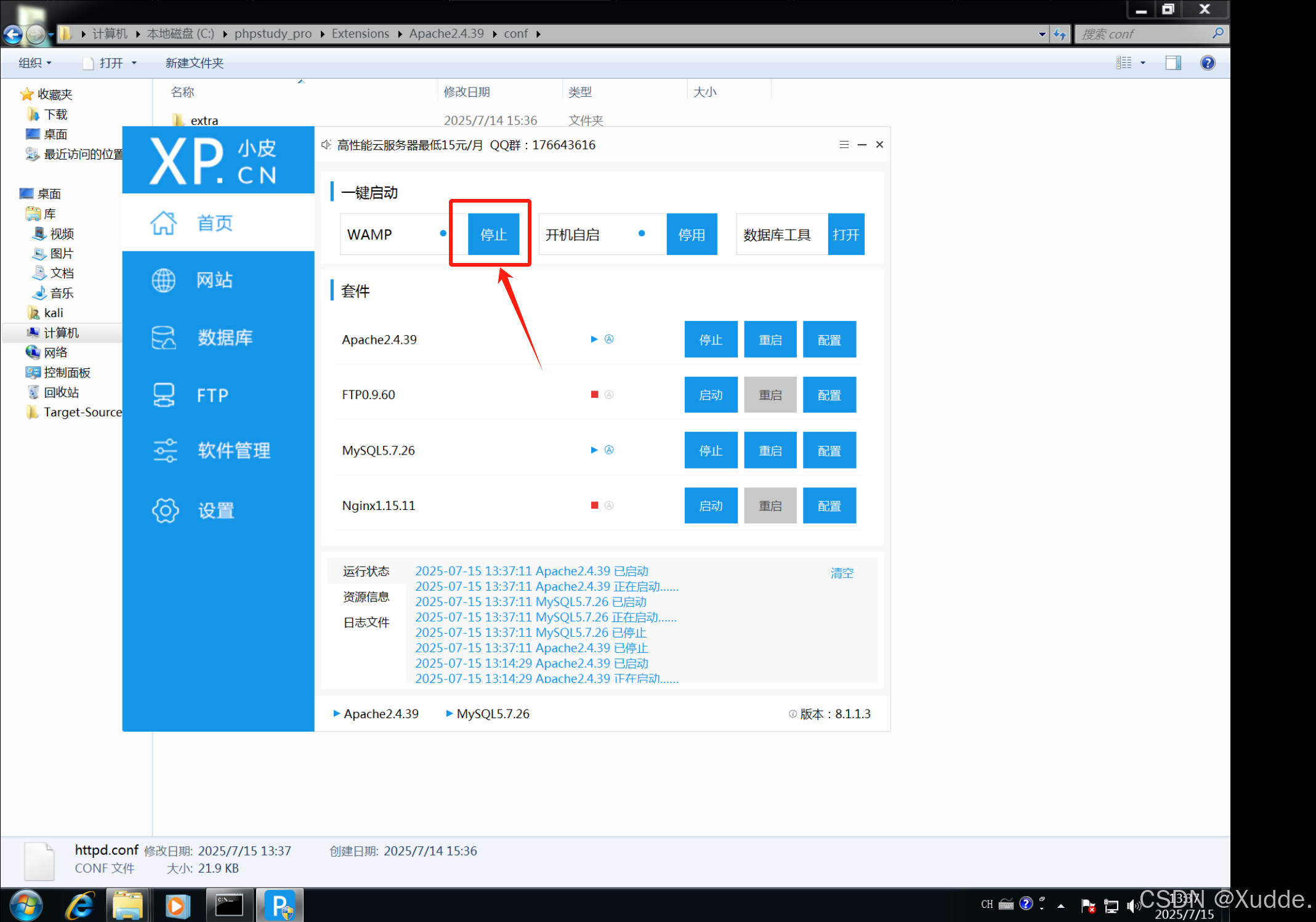Open Nginx1.15.11 配置 settings
This screenshot has width=1316, height=922.
pyautogui.click(x=830, y=506)
